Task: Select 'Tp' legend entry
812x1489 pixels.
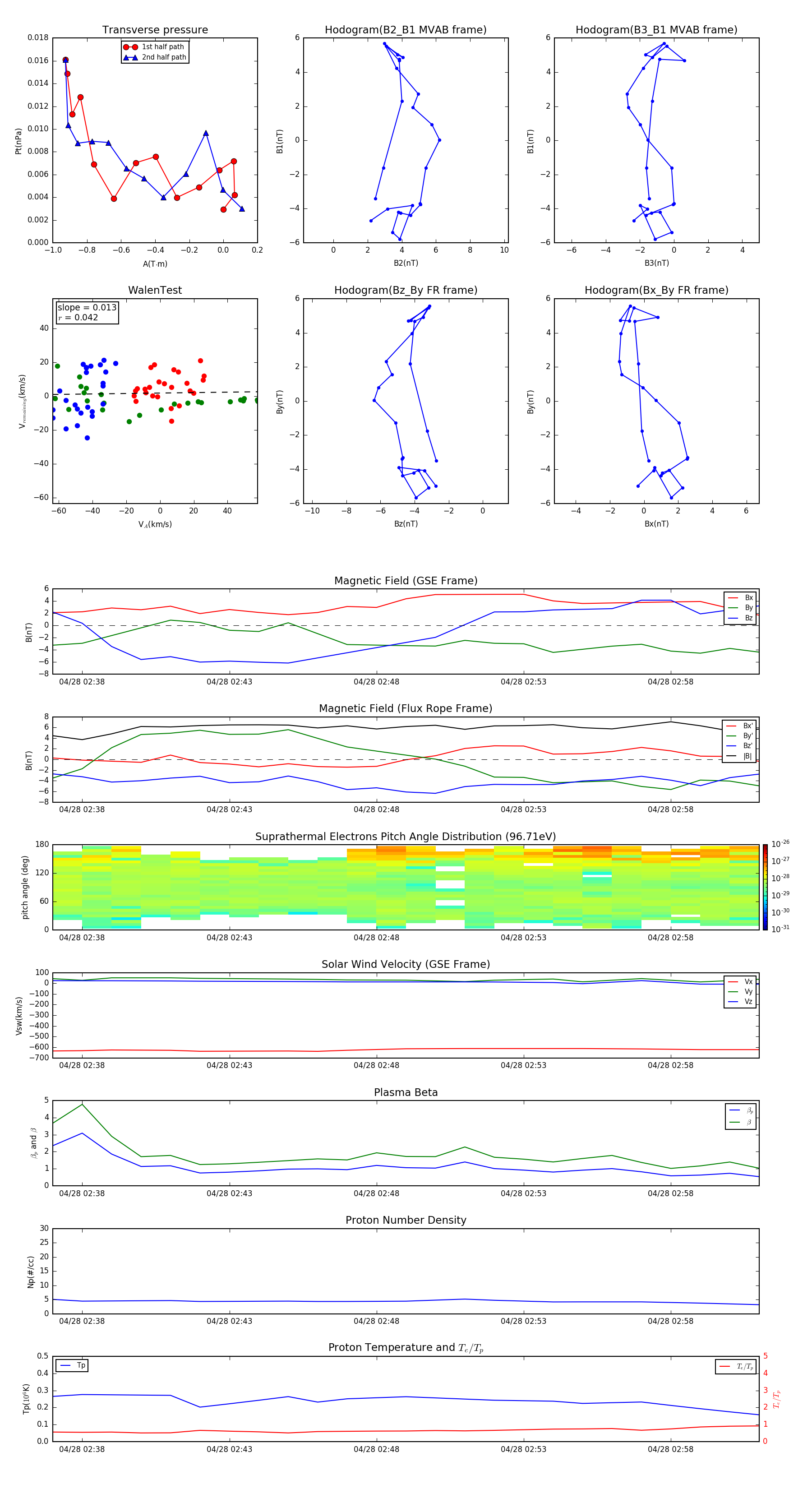Action: [x=72, y=1365]
